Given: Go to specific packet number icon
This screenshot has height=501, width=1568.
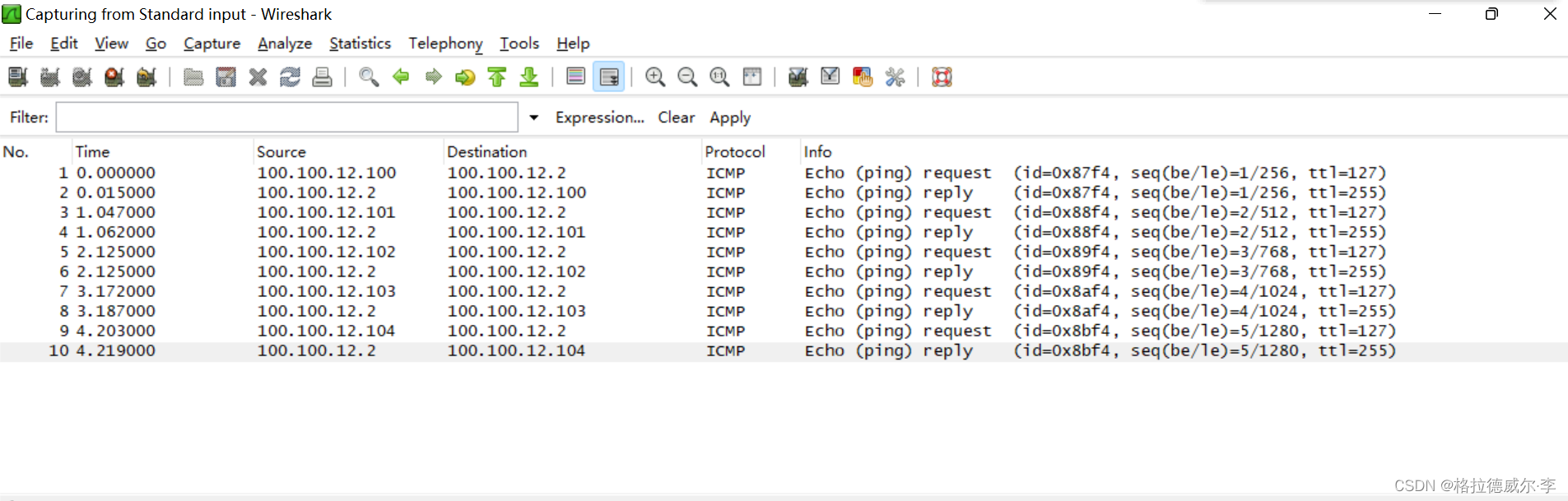Looking at the screenshot, I should click(465, 77).
